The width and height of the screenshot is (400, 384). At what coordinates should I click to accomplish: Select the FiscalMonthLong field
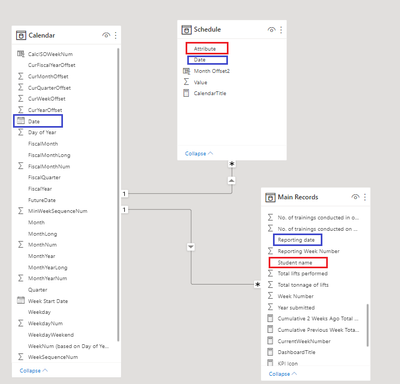click(49, 155)
